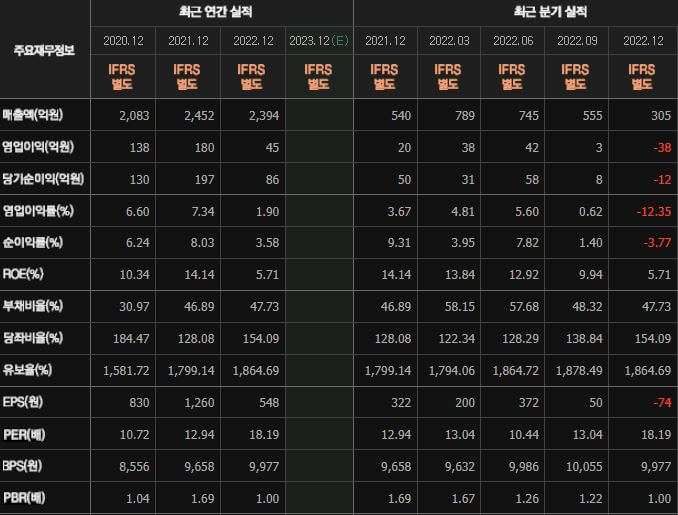Select ROE value 13.84
Image resolution: width=678 pixels, height=515 pixels.
pyautogui.click(x=460, y=275)
